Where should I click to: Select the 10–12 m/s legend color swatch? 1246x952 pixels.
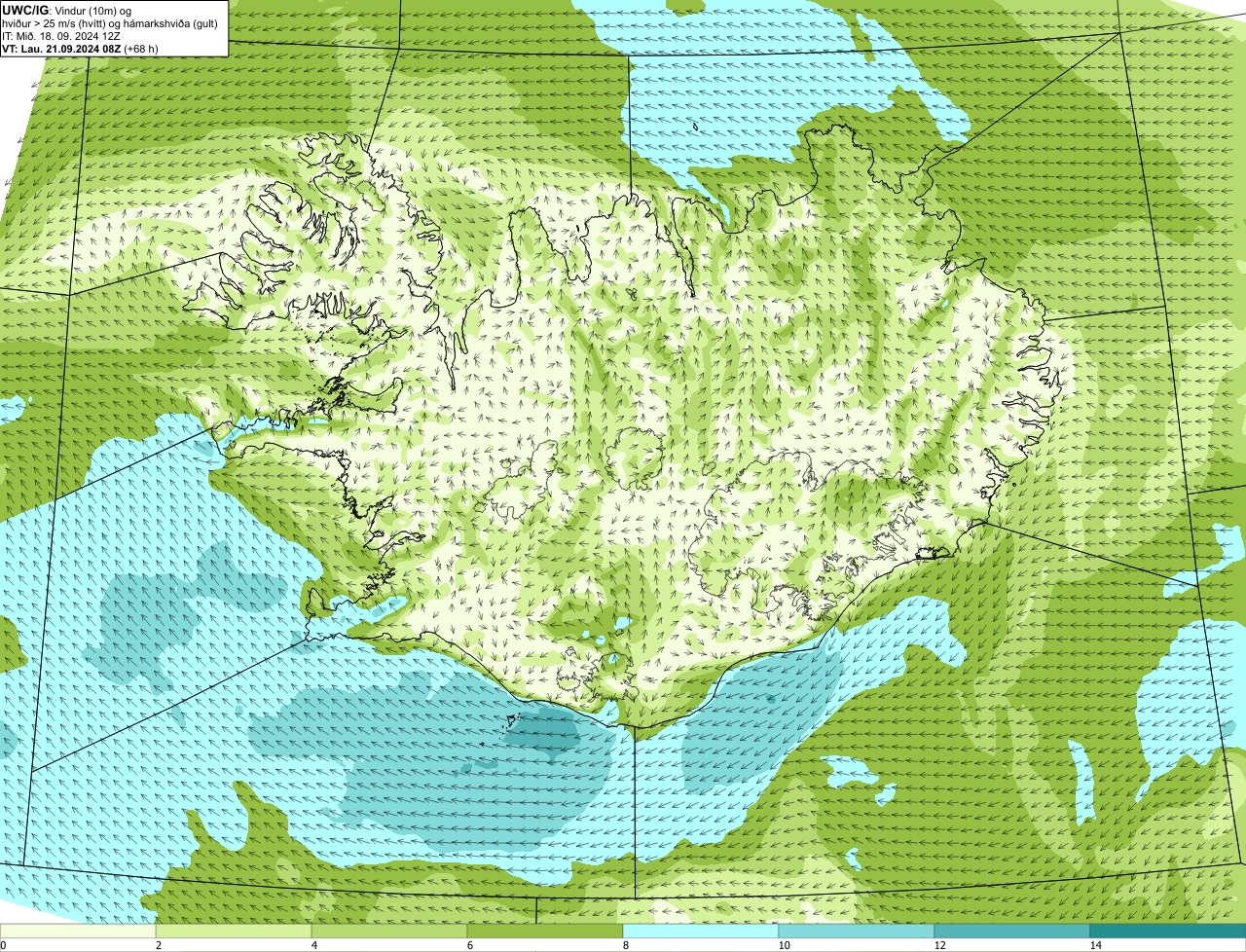pos(857,931)
